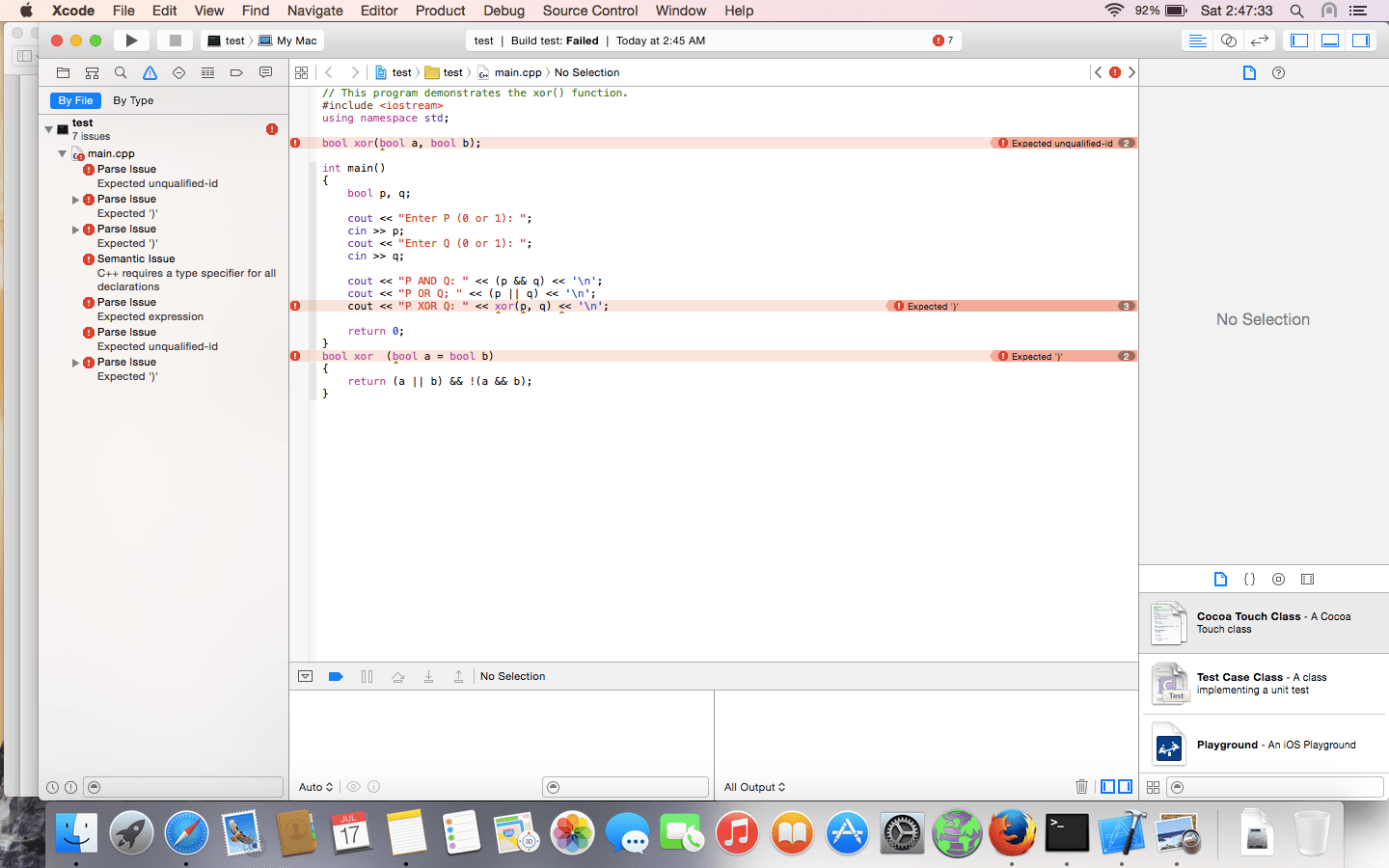The height and width of the screenshot is (868, 1389).
Task: Click the seven-errors badge in the activity viewer
Action: [942, 41]
